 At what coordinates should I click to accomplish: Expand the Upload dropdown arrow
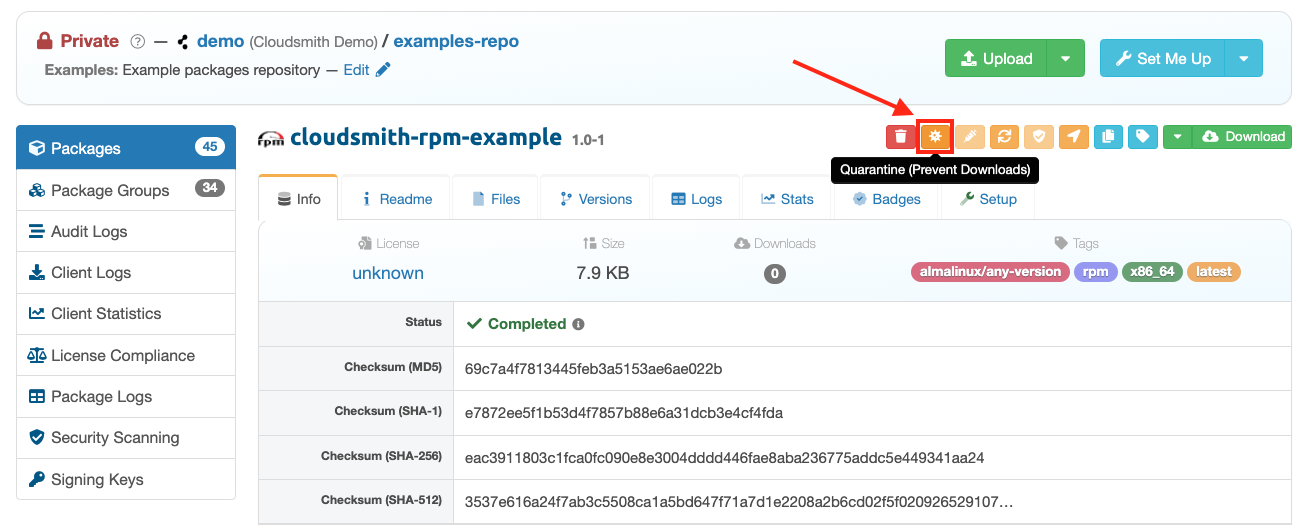(x=1066, y=58)
